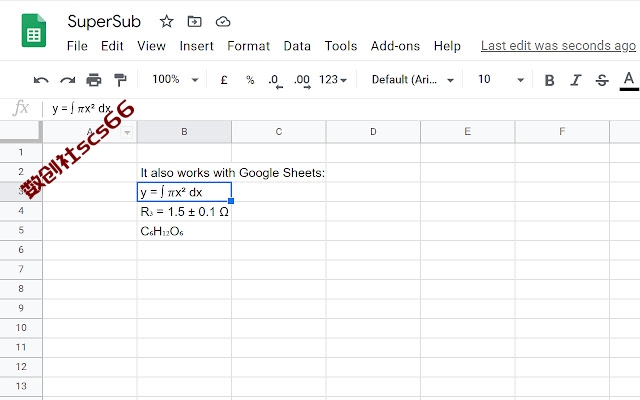Click the blue fill handle of cell B3
Image resolution: width=640 pixels, height=400 pixels.
click(231, 201)
